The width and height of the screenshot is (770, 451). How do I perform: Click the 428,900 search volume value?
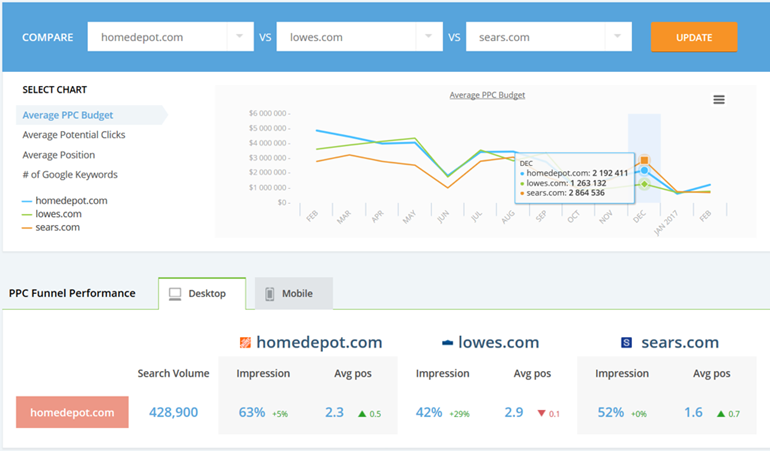click(x=173, y=412)
